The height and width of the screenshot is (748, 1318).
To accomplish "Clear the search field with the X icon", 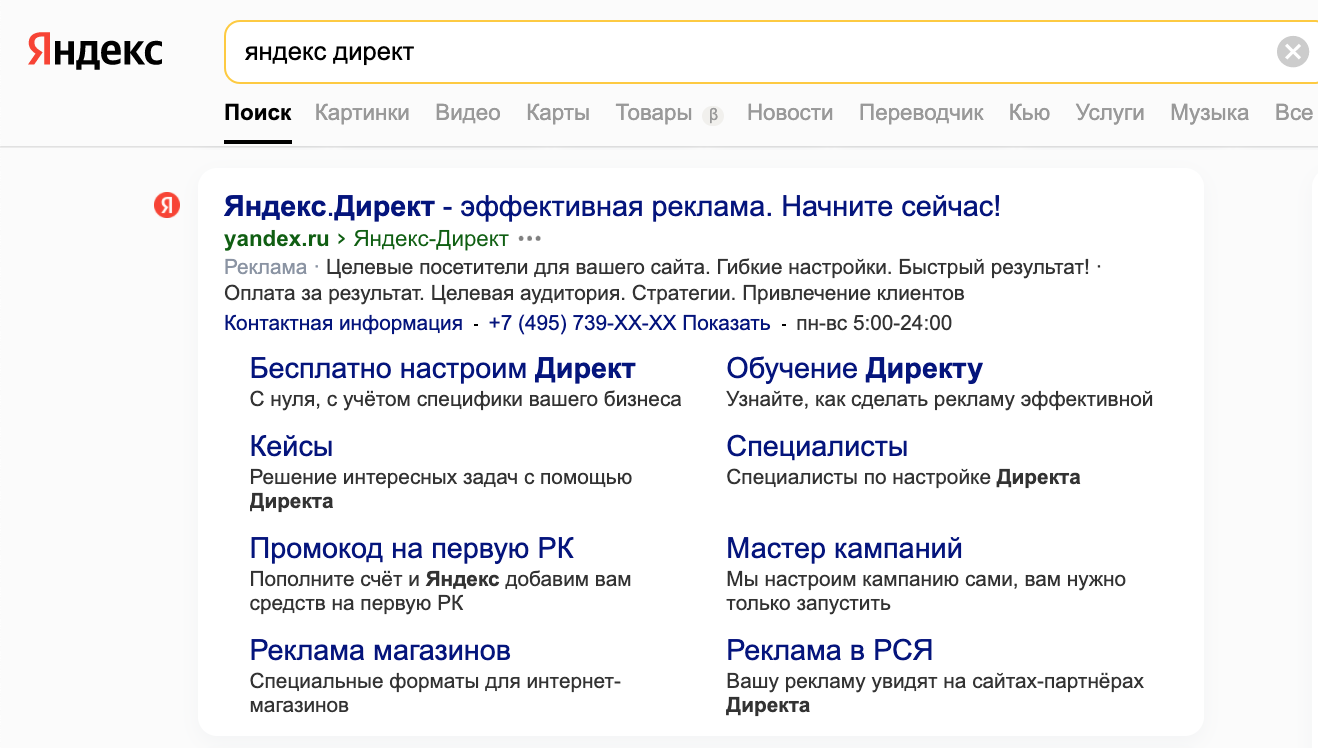I will (x=1293, y=51).
